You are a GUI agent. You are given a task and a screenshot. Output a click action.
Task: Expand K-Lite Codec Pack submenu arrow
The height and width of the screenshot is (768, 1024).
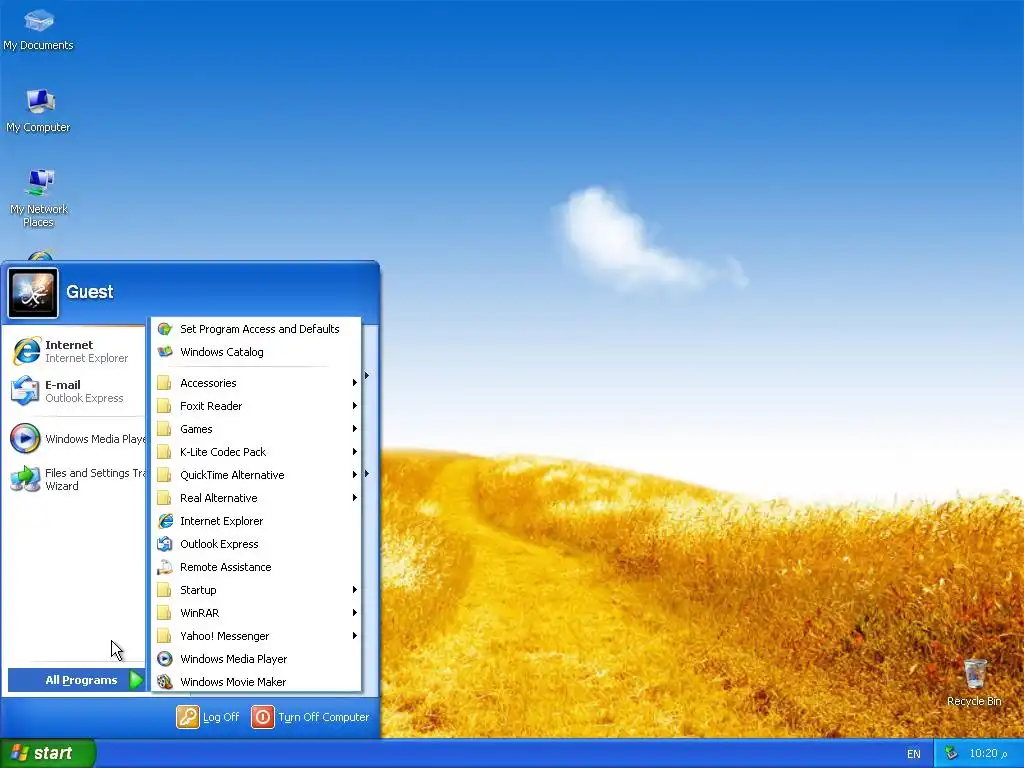(x=355, y=452)
